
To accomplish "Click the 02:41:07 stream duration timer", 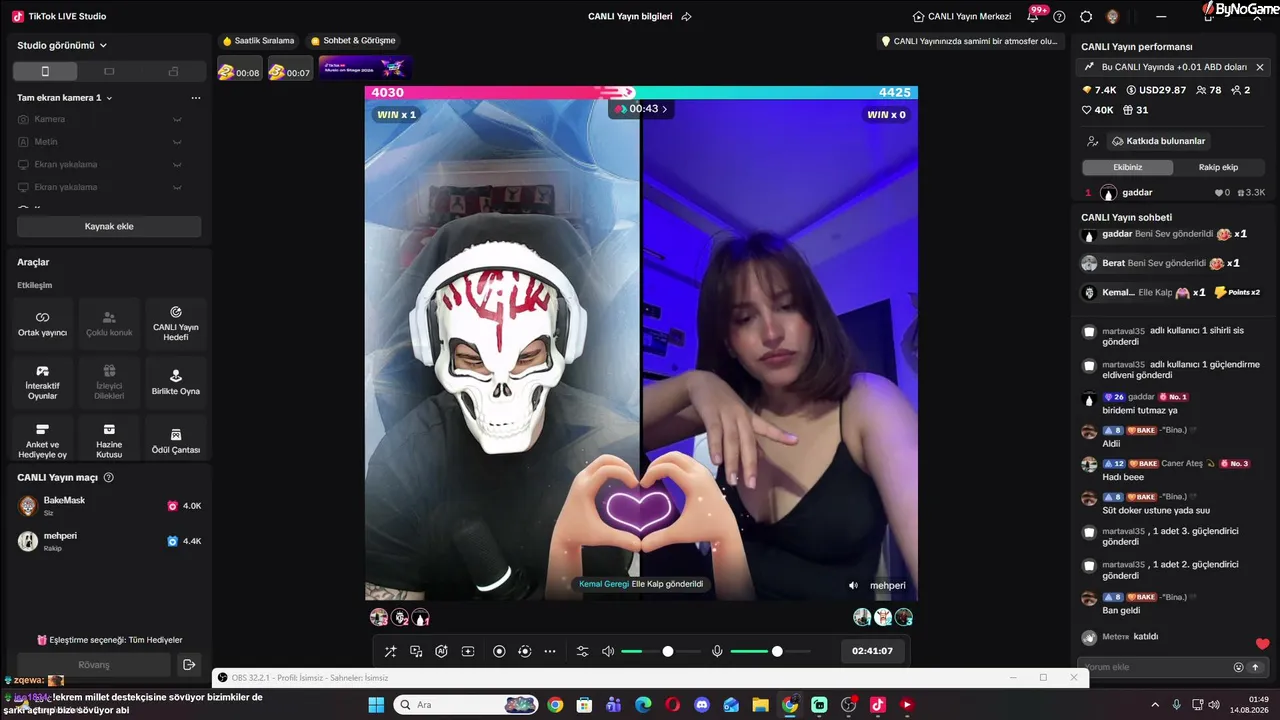I will [872, 651].
